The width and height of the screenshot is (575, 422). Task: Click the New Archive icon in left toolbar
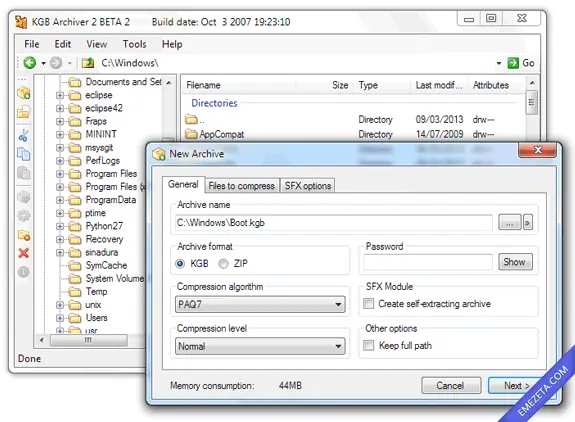pos(24,93)
